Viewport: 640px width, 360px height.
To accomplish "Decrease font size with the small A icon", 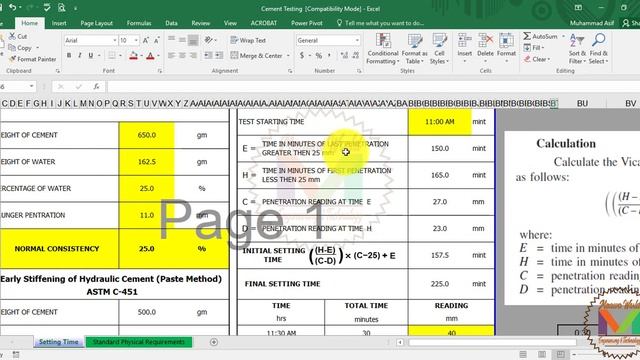I will coord(156,40).
